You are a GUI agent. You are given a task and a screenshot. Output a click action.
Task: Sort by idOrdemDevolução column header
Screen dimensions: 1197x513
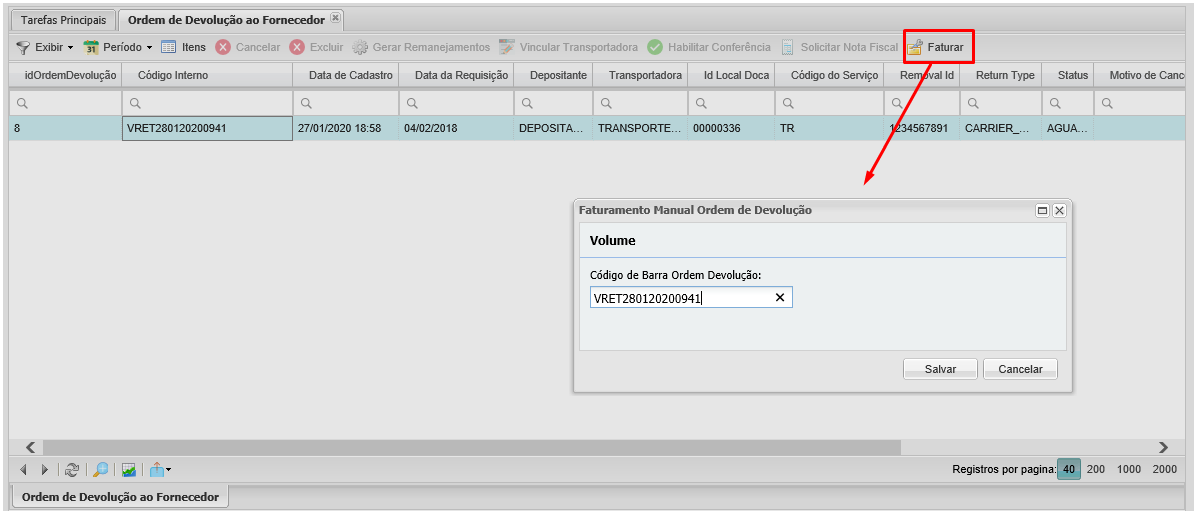[x=66, y=76]
